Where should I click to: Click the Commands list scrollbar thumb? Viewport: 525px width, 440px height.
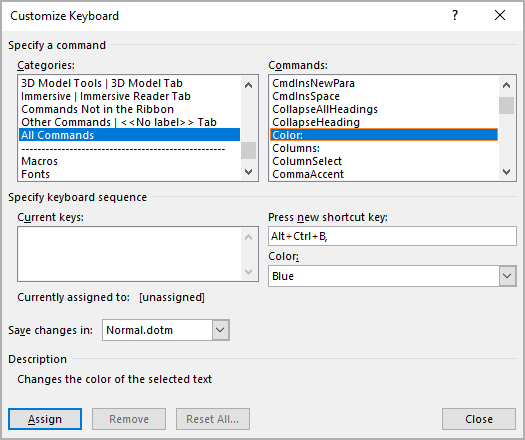(x=507, y=105)
